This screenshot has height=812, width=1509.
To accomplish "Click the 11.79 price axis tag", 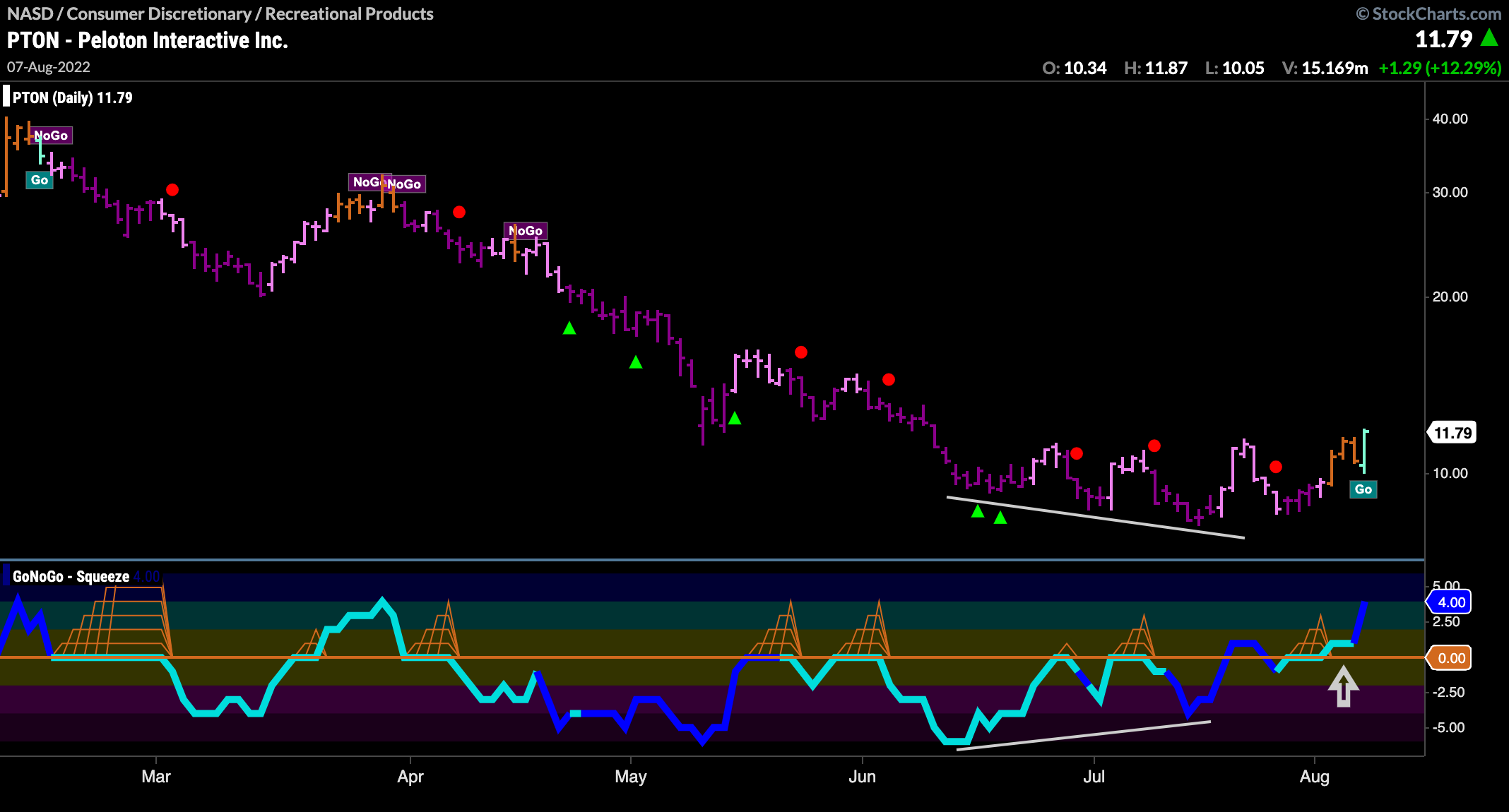I will pyautogui.click(x=1452, y=433).
